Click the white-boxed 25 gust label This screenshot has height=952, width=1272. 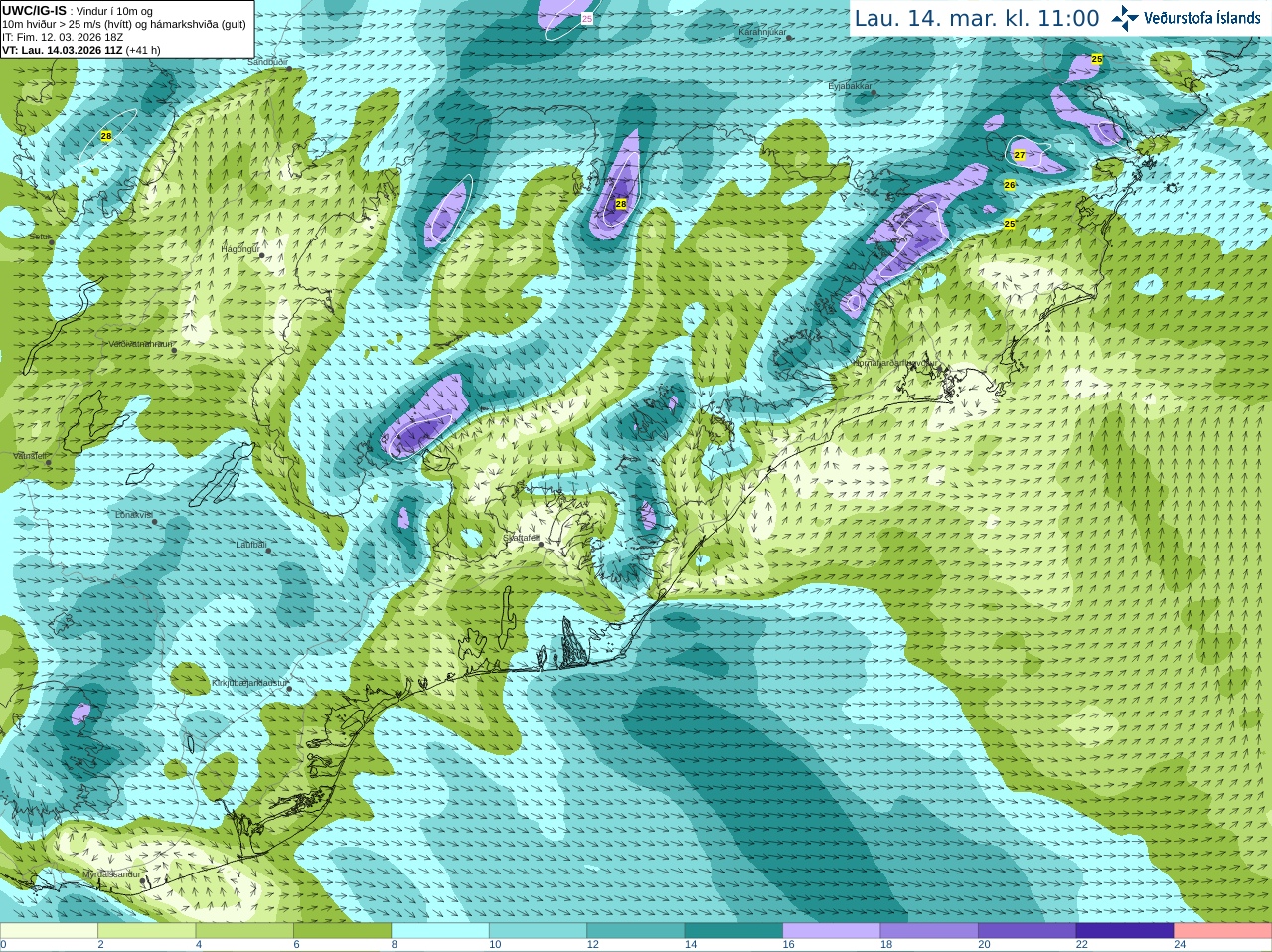(x=587, y=19)
